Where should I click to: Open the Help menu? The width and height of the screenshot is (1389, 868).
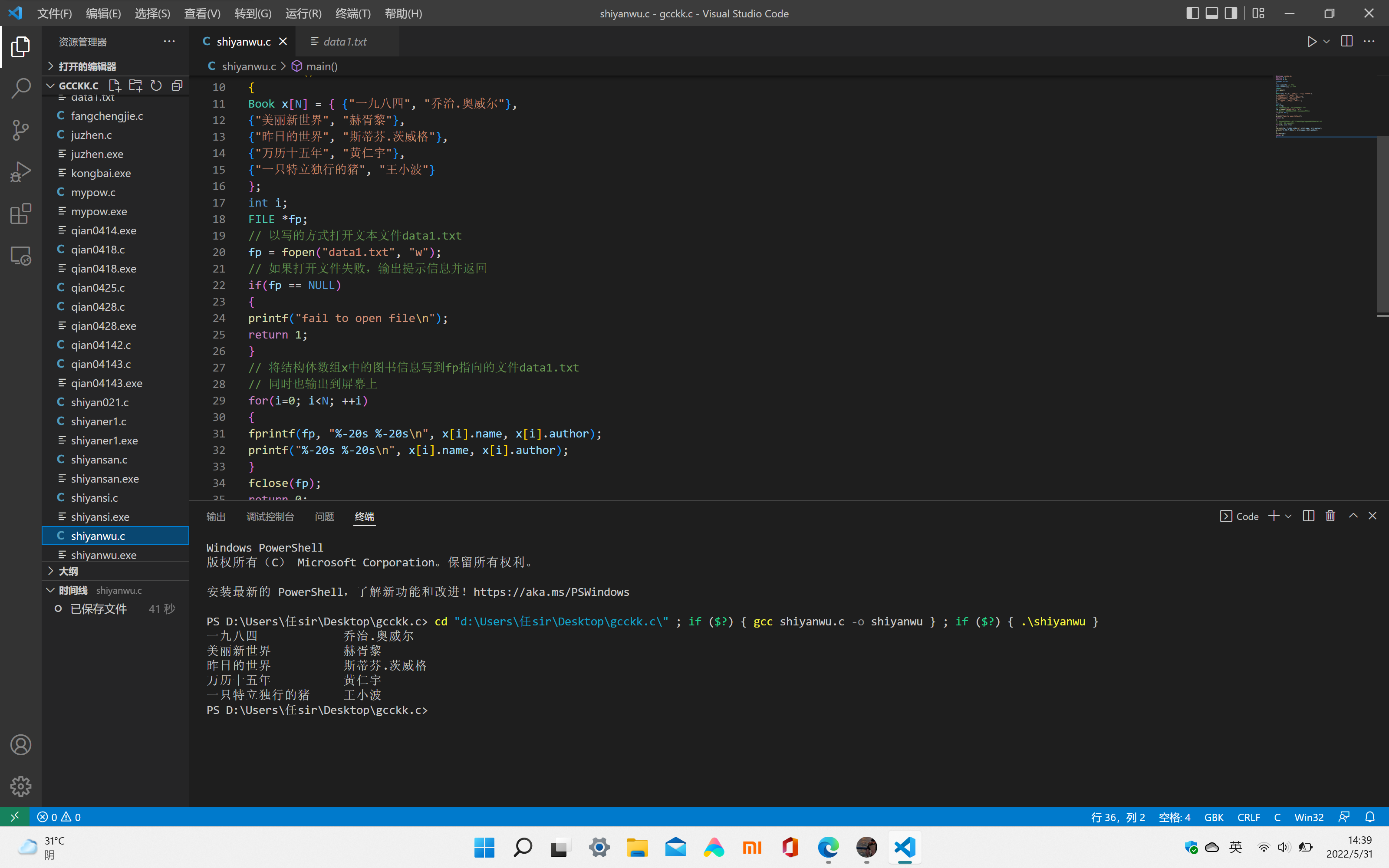(x=403, y=13)
